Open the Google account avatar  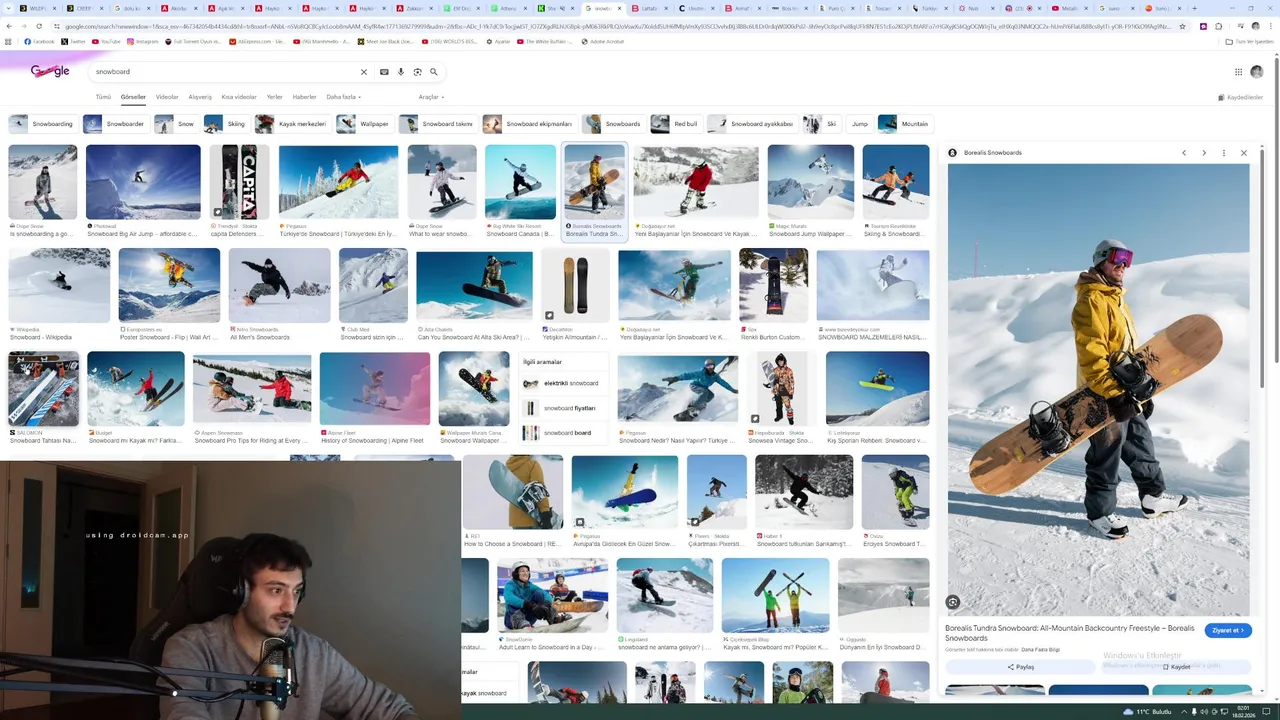pyautogui.click(x=1257, y=72)
